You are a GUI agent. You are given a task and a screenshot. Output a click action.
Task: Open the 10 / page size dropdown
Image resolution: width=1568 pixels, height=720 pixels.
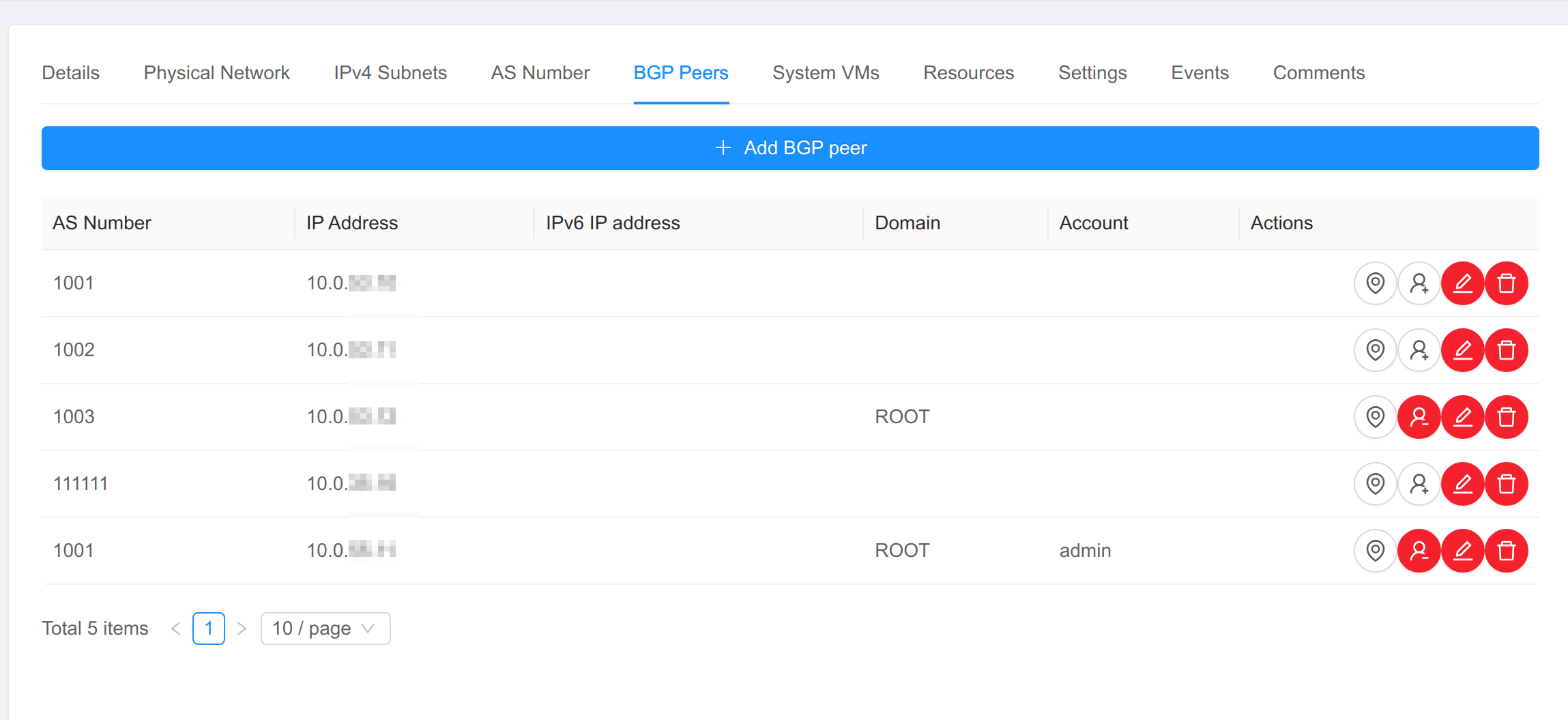coord(325,628)
